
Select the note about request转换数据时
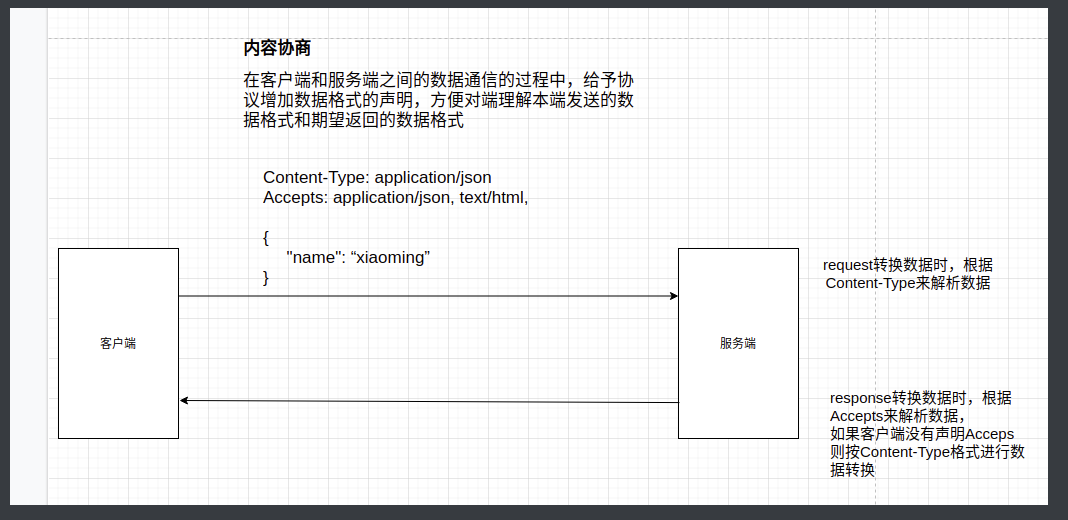click(x=908, y=274)
